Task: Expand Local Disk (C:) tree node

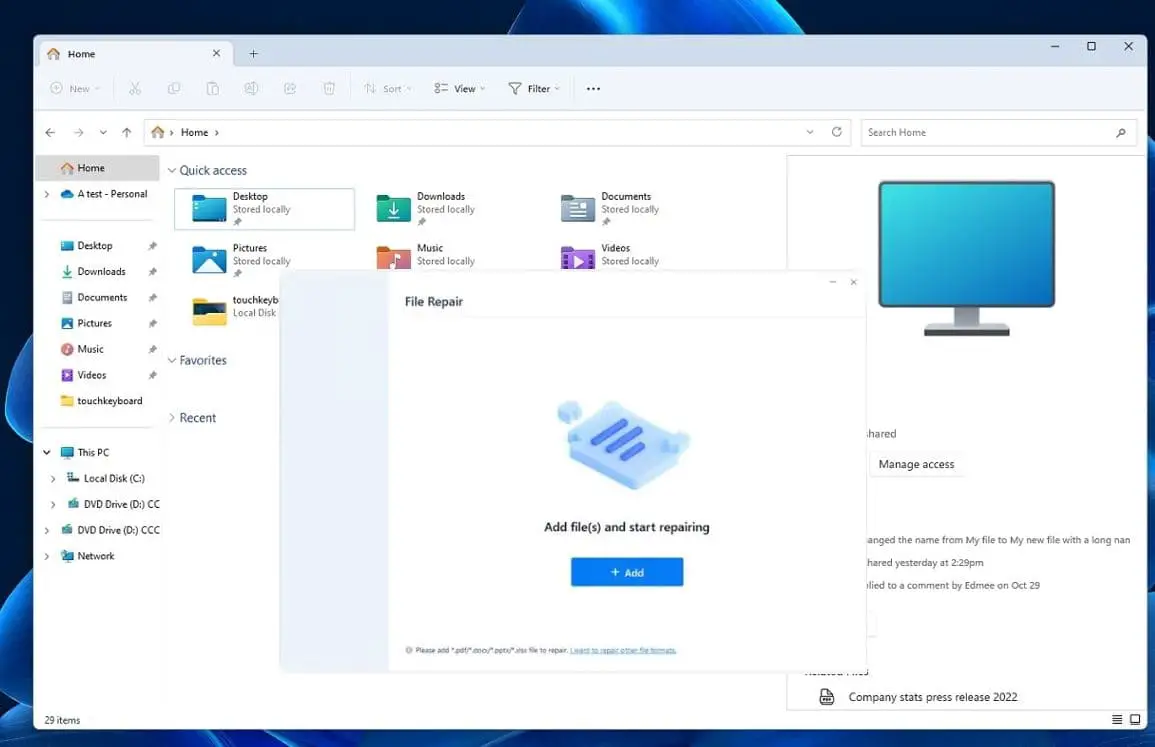Action: click(52, 479)
